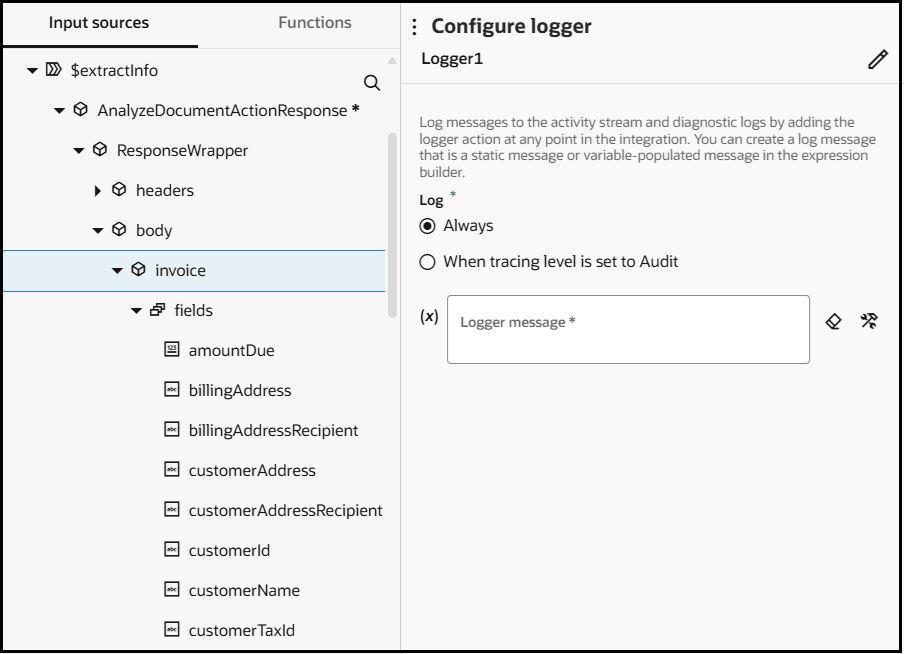
Task: Open the developer tools hammer-wrench icon
Action: 869,321
